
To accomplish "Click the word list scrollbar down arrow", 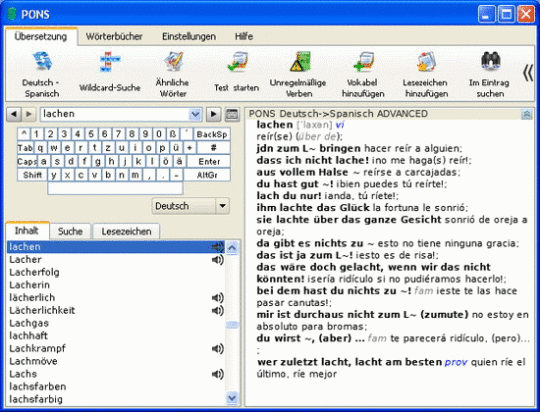I will (x=232, y=398).
